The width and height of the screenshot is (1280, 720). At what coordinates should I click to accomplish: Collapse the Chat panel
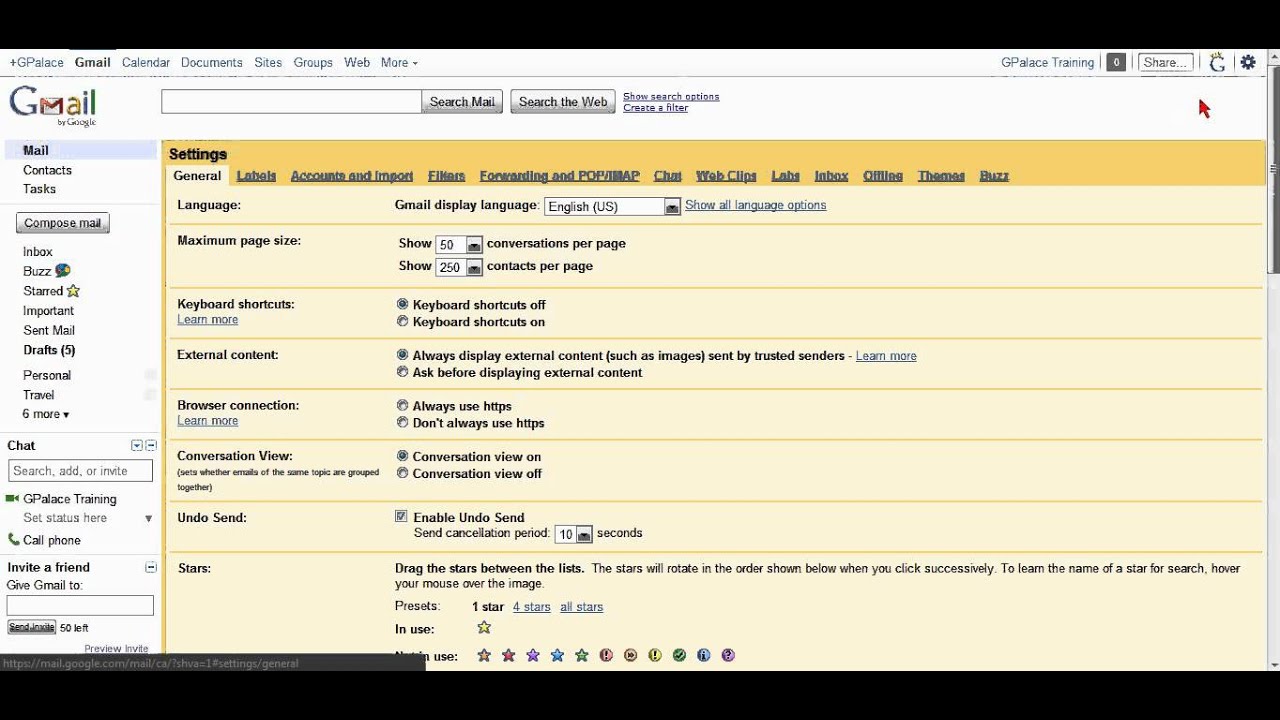(x=151, y=446)
